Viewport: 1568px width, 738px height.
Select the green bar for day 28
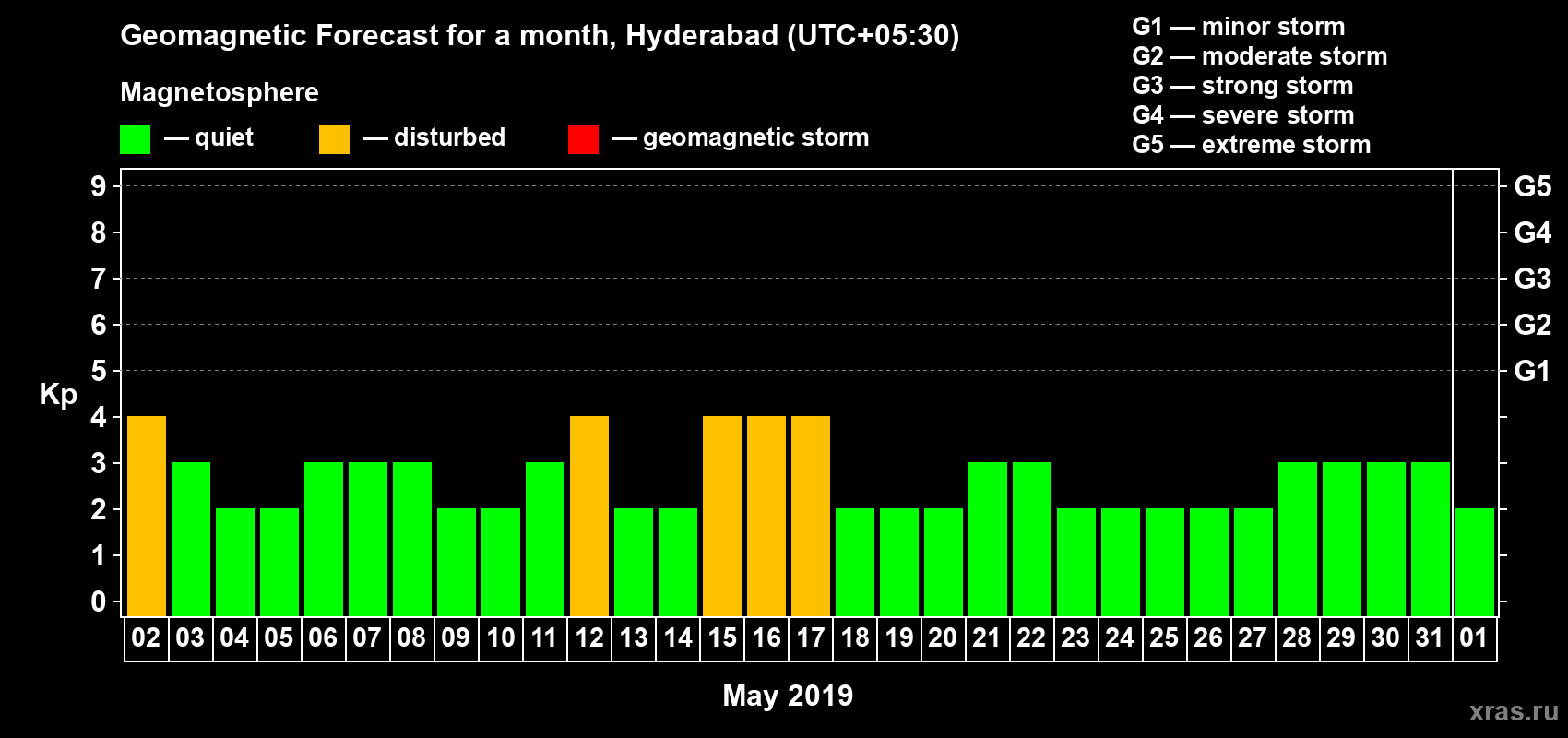(x=1298, y=540)
